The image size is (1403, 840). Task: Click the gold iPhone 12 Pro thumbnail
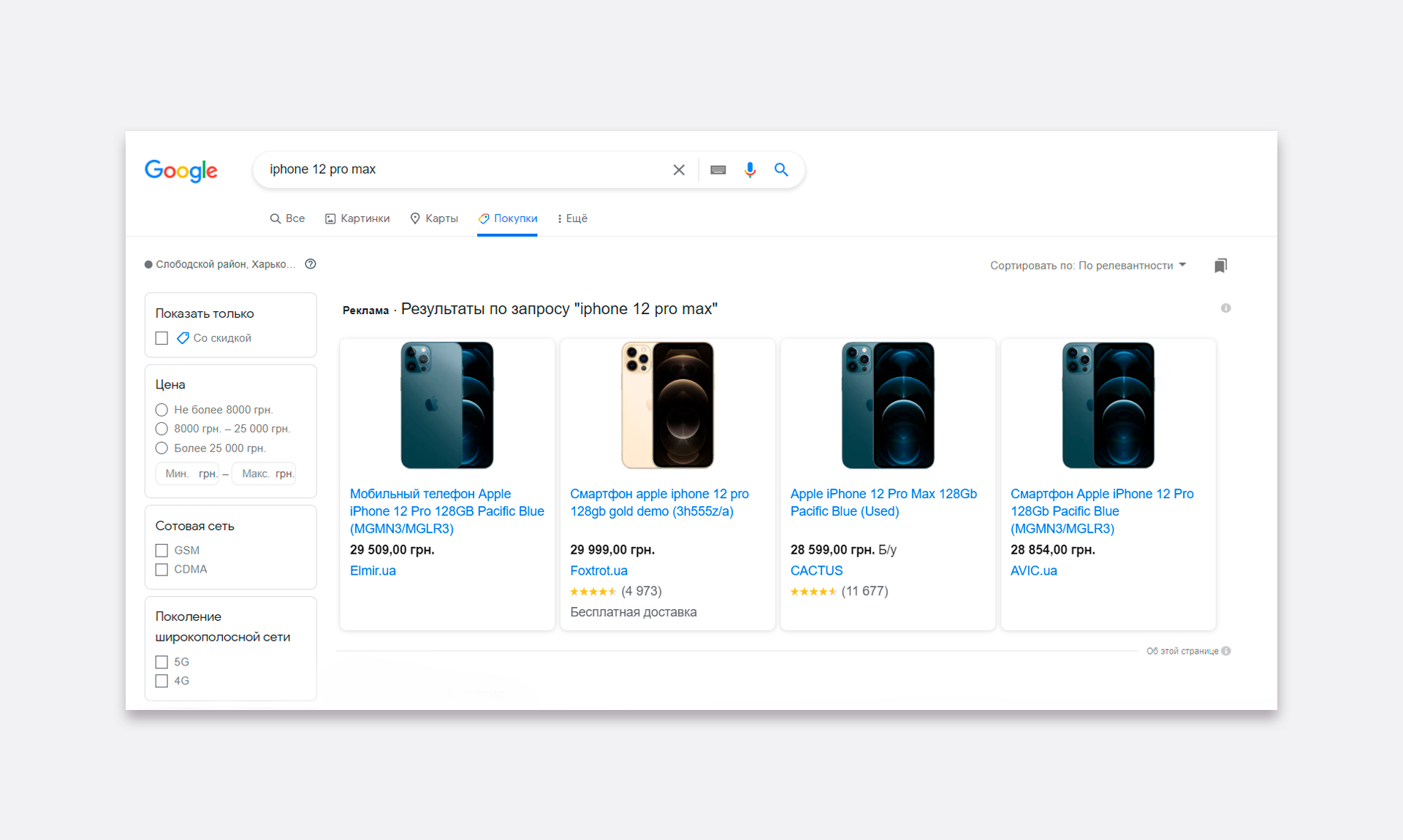(667, 405)
